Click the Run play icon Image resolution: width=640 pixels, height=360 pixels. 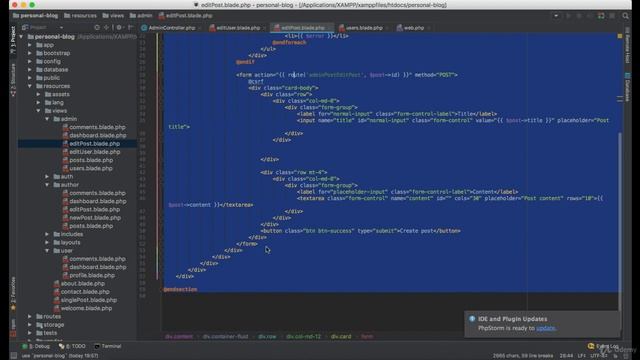pos(568,16)
